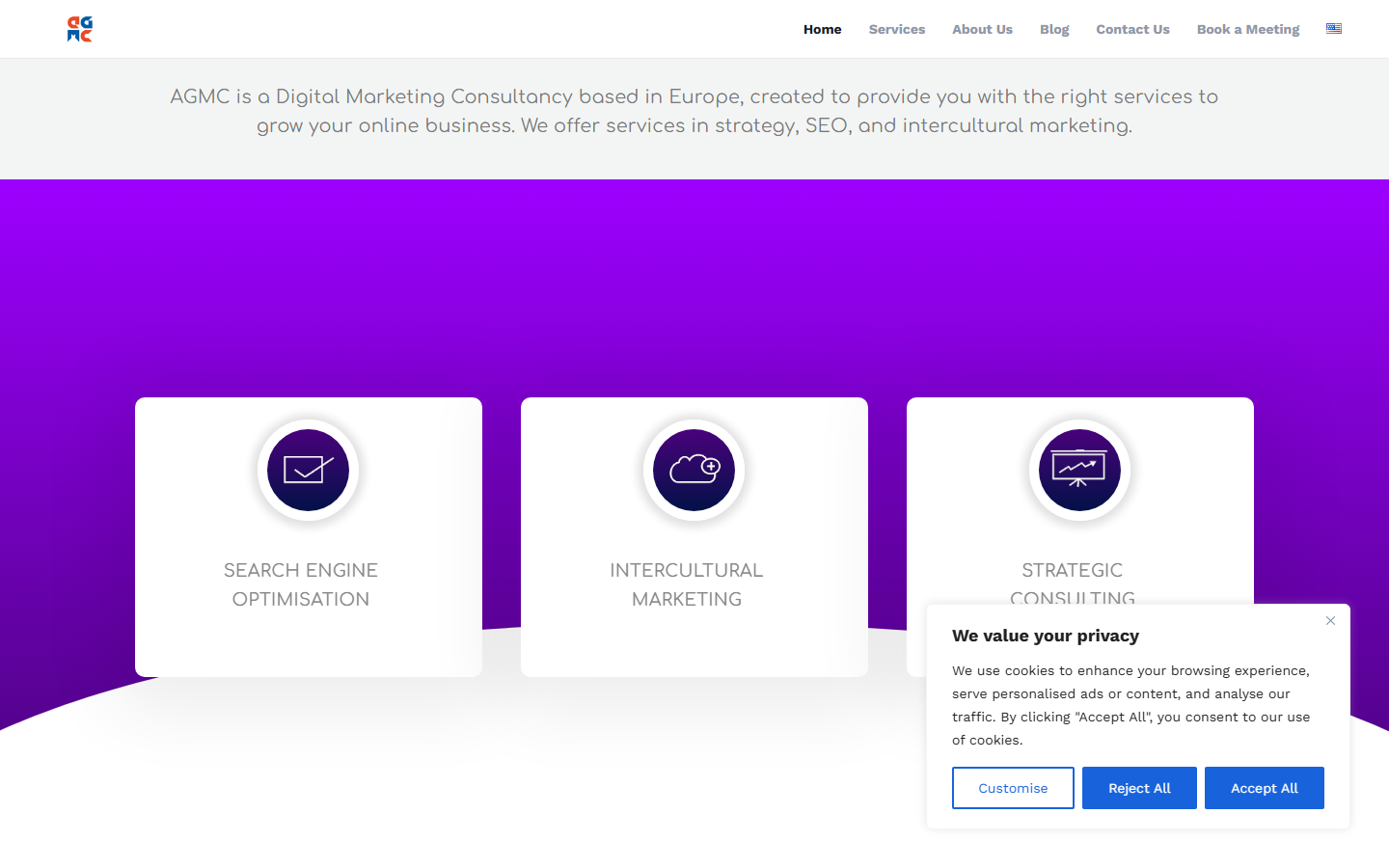Go to the Home menu item
Image resolution: width=1389 pixels, height=868 pixels.
823,29
